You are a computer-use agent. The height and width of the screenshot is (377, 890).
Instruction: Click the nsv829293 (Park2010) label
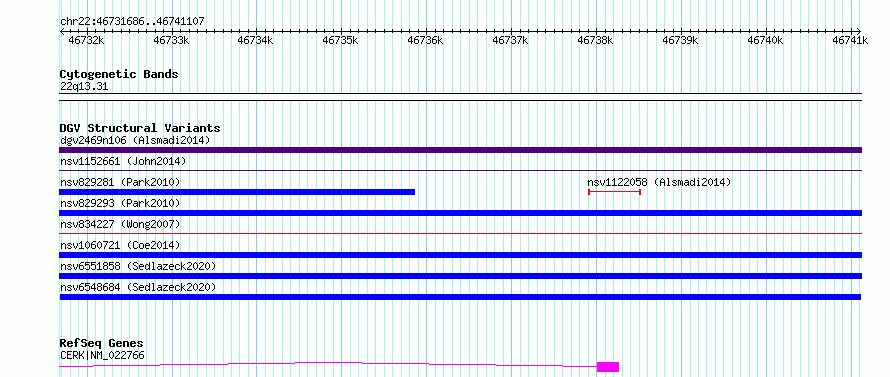(120, 203)
